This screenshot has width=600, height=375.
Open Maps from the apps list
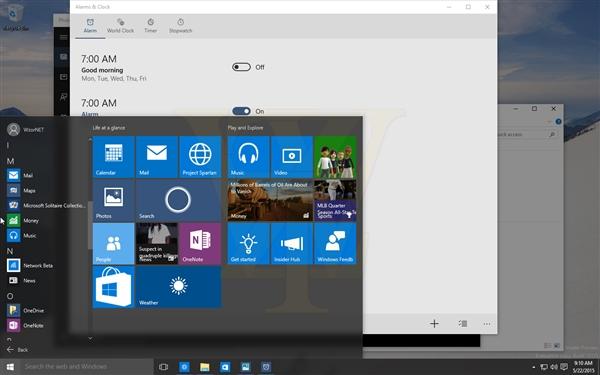tap(46, 190)
